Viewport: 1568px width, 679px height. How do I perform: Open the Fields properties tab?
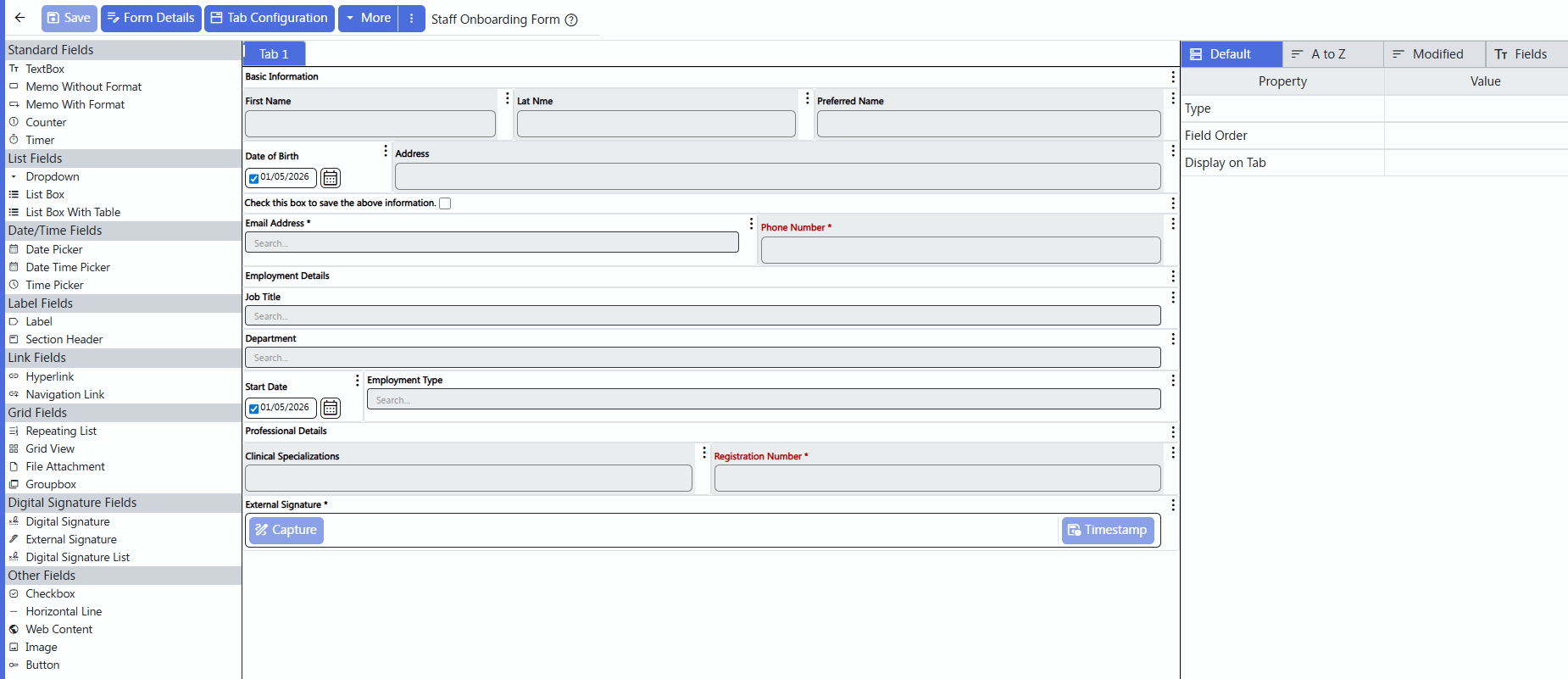pyautogui.click(x=1527, y=54)
